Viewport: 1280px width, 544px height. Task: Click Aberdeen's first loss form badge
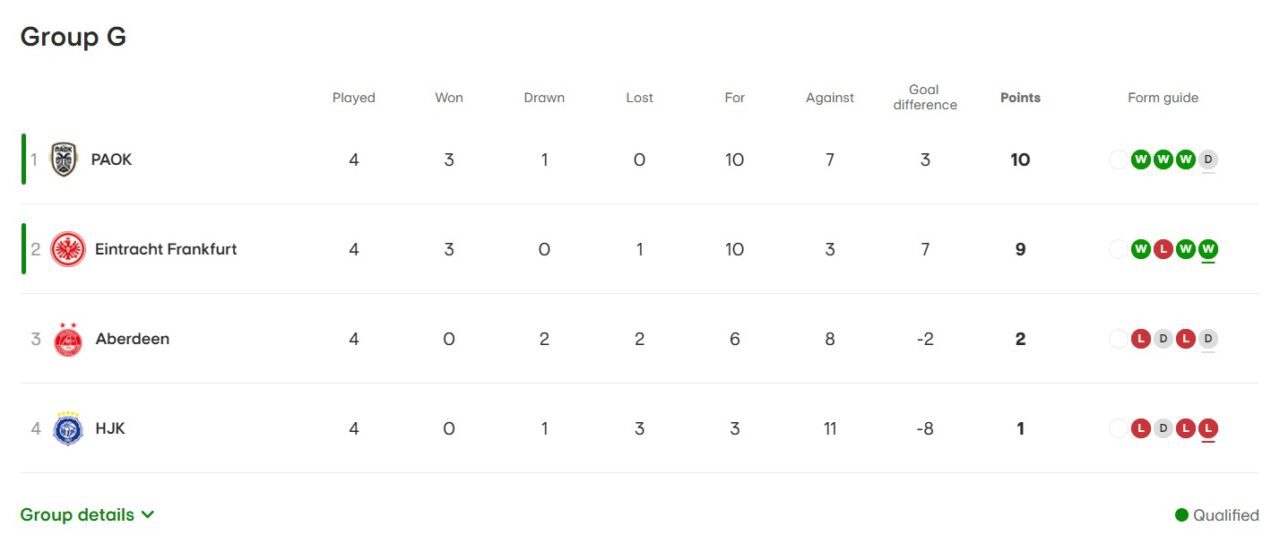(x=1140, y=339)
